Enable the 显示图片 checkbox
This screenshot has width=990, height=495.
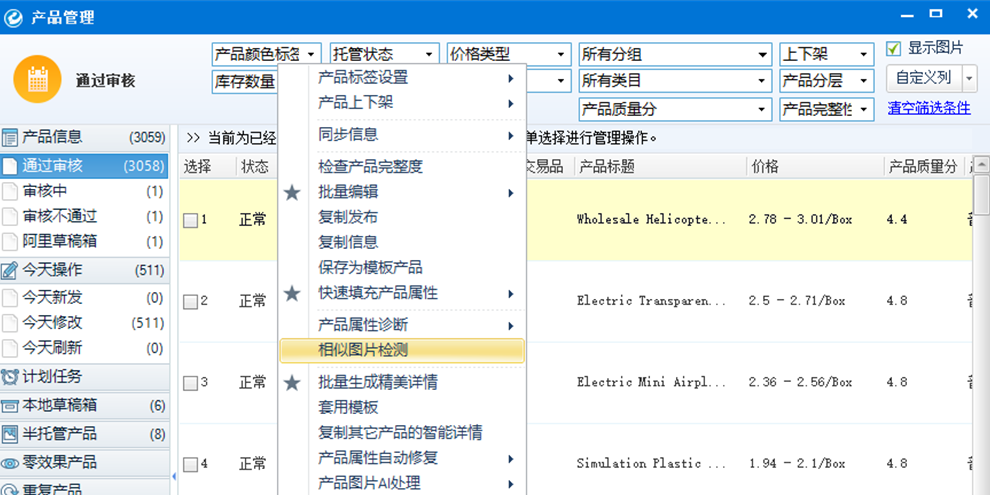pos(894,49)
